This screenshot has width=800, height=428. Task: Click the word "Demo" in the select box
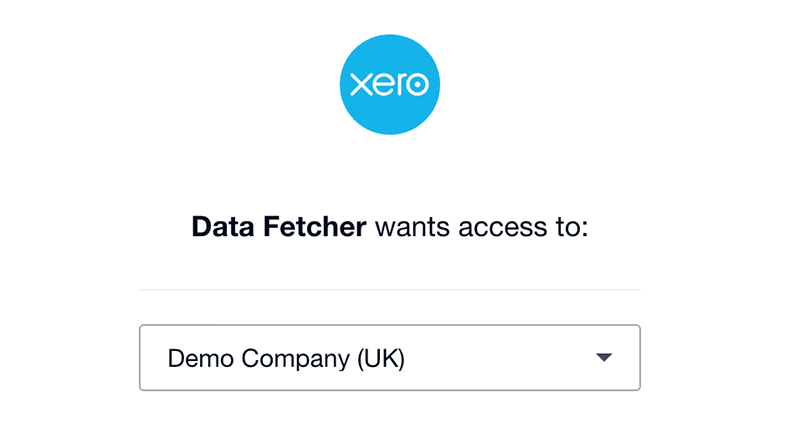(x=201, y=358)
